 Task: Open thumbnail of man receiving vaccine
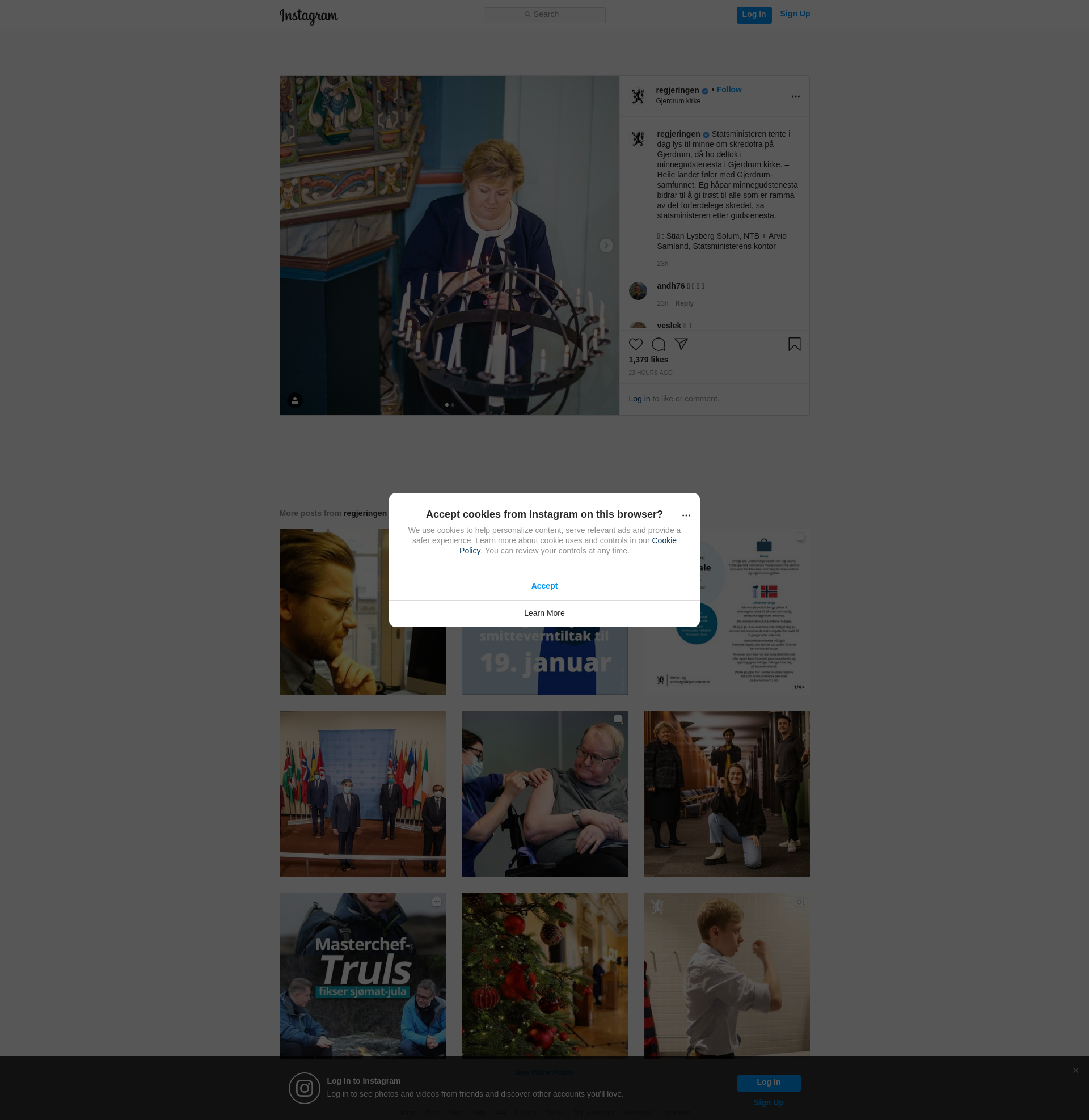(x=544, y=793)
